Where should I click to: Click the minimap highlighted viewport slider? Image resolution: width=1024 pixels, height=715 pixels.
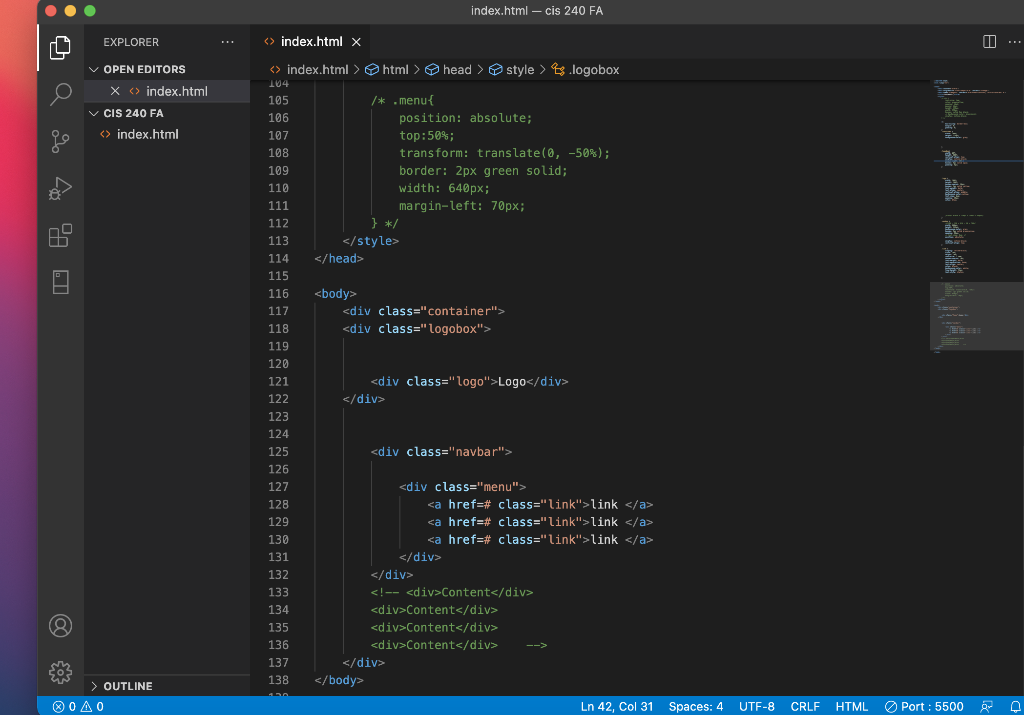pyautogui.click(x=976, y=316)
